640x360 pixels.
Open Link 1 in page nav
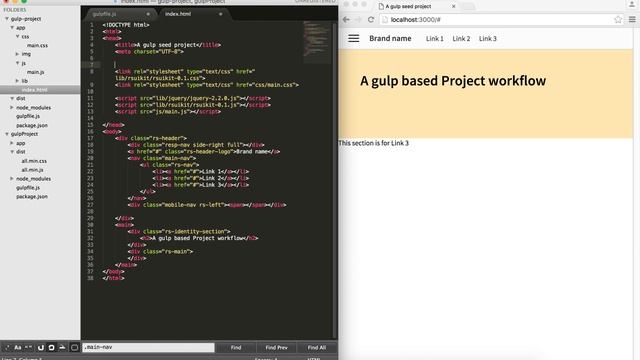pos(435,38)
